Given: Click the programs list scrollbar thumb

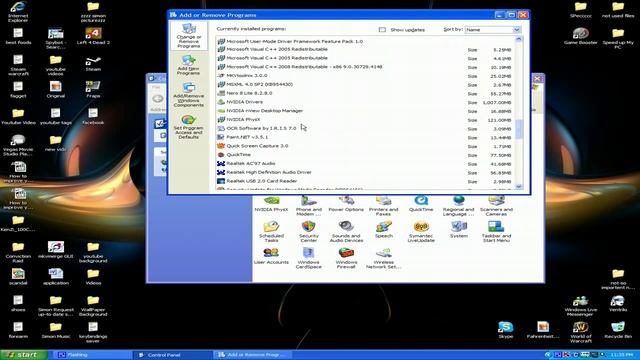Looking at the screenshot, I should click(x=519, y=129).
